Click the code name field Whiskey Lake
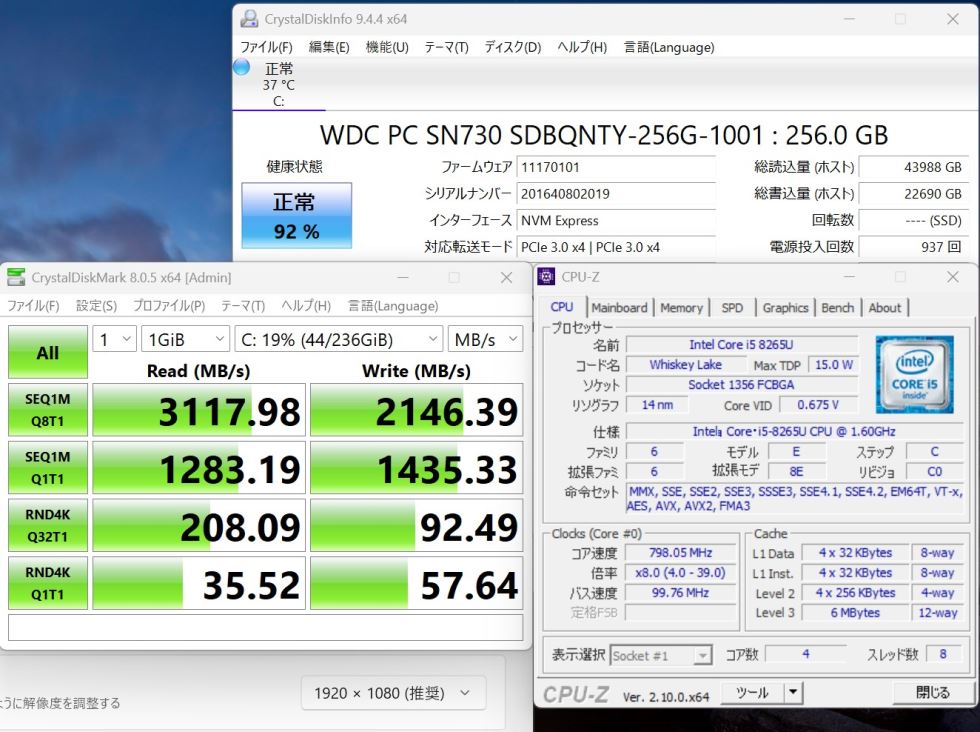 pyautogui.click(x=685, y=364)
